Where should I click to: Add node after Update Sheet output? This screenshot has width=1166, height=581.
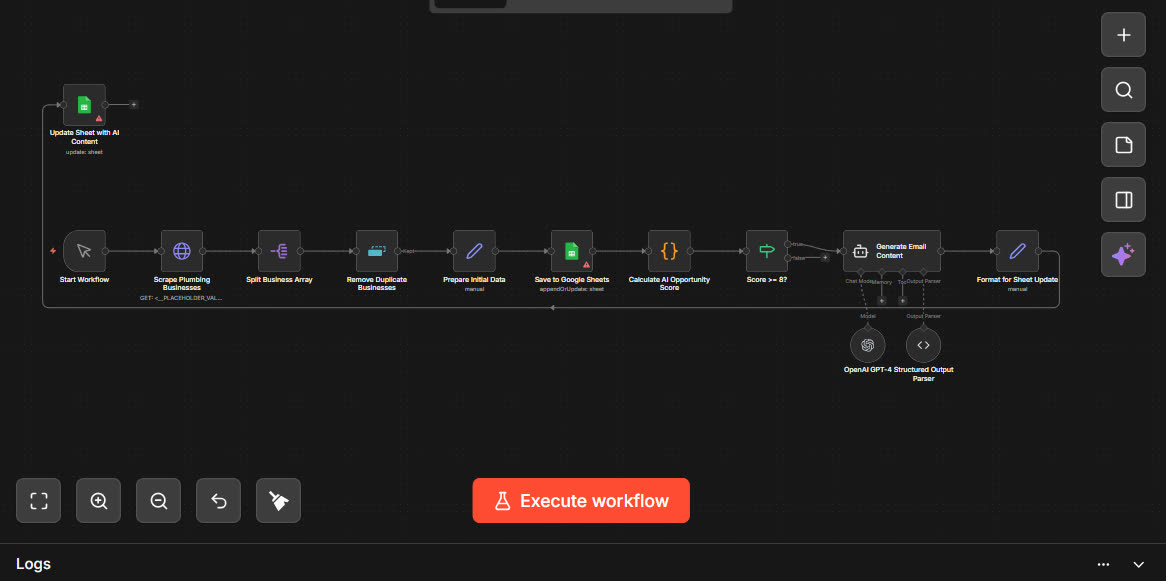click(x=134, y=105)
